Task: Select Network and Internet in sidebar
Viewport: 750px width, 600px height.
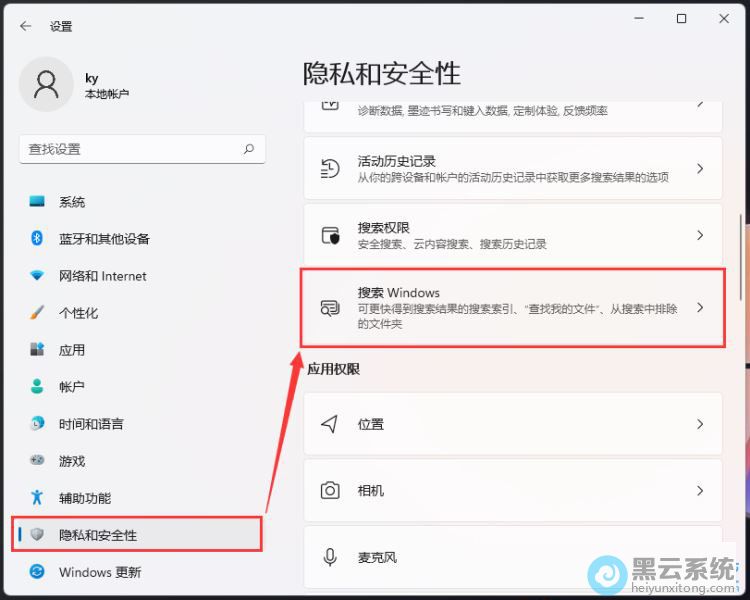Action: (x=102, y=276)
